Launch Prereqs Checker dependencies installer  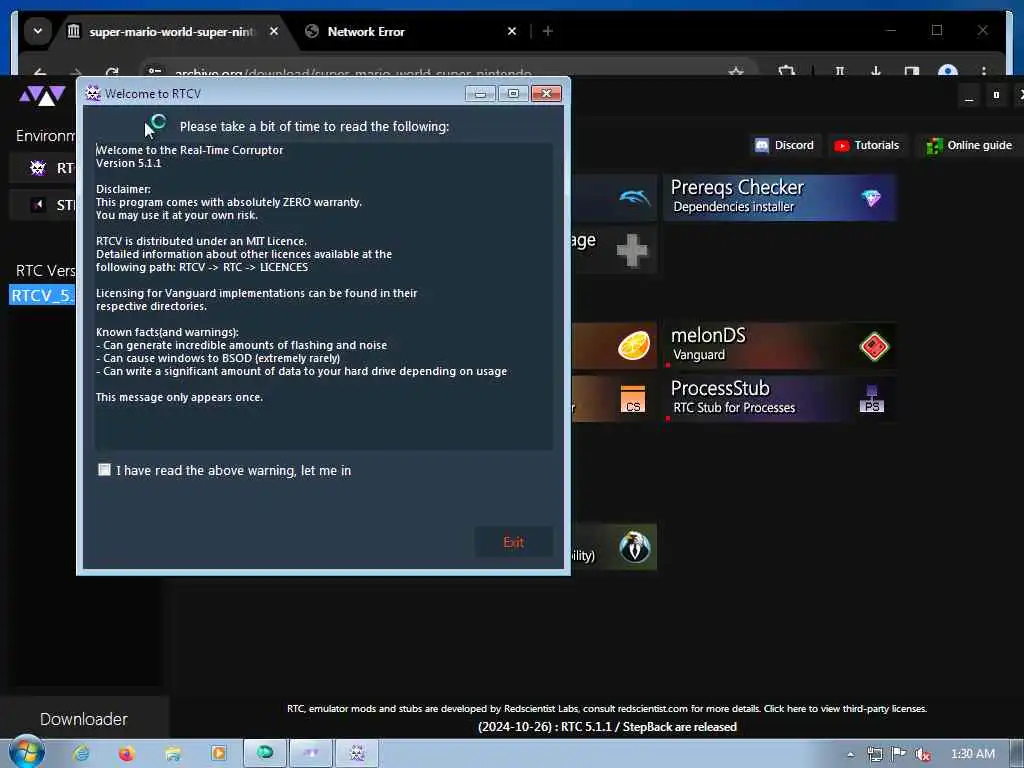point(779,197)
